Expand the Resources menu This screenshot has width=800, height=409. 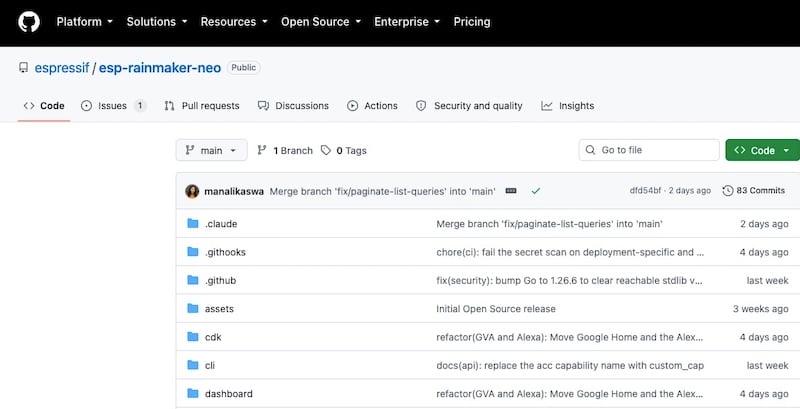[234, 22]
